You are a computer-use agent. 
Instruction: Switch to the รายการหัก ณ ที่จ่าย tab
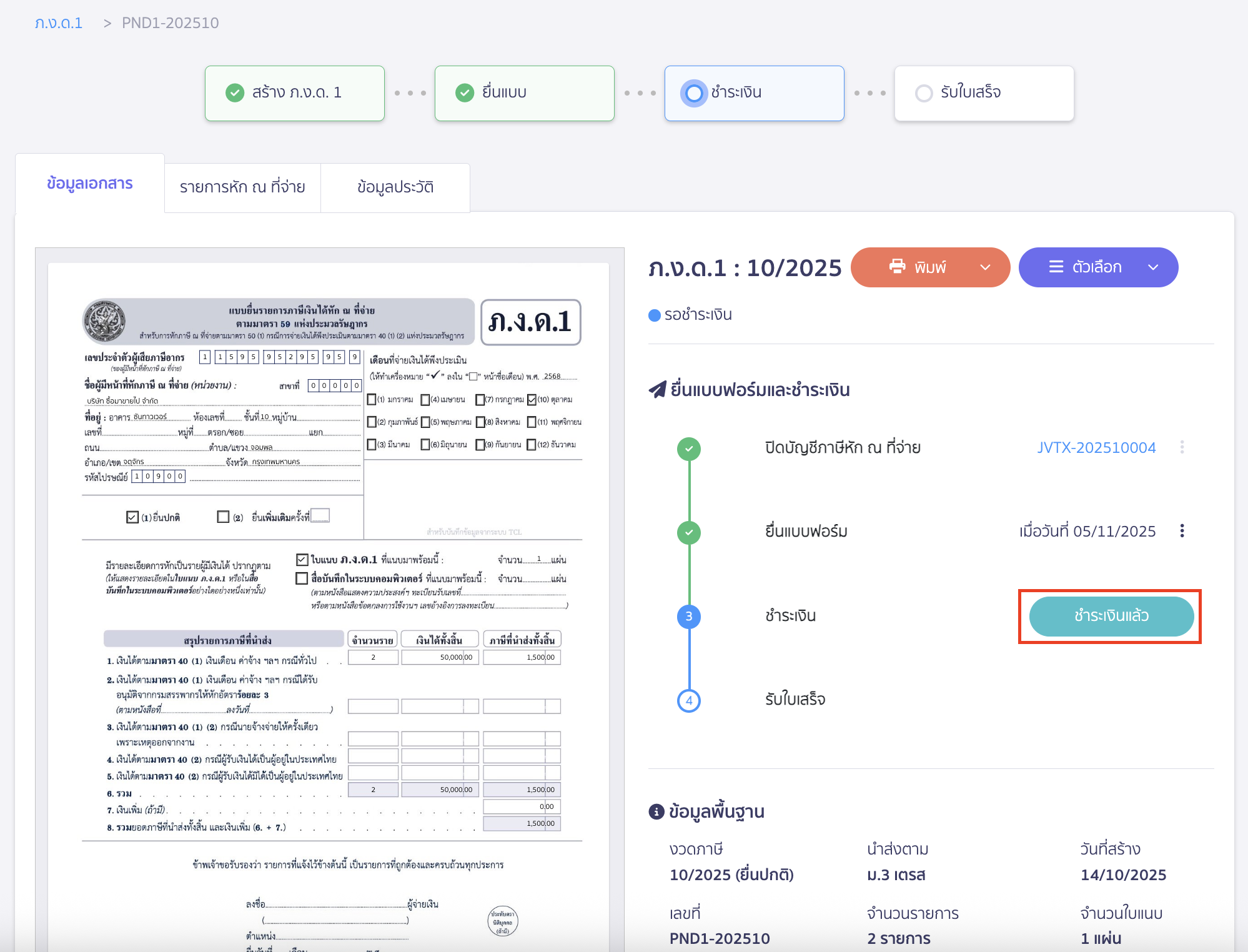point(242,187)
